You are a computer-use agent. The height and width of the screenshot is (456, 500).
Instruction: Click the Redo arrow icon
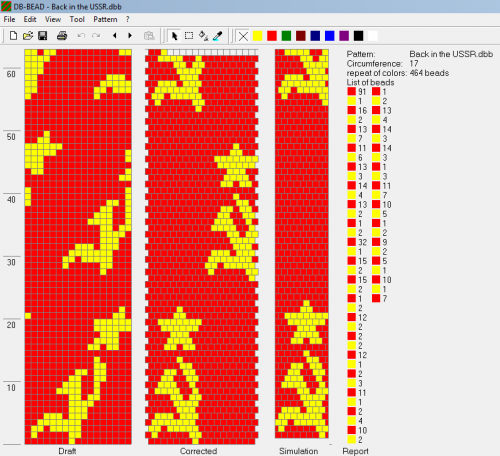(96, 35)
